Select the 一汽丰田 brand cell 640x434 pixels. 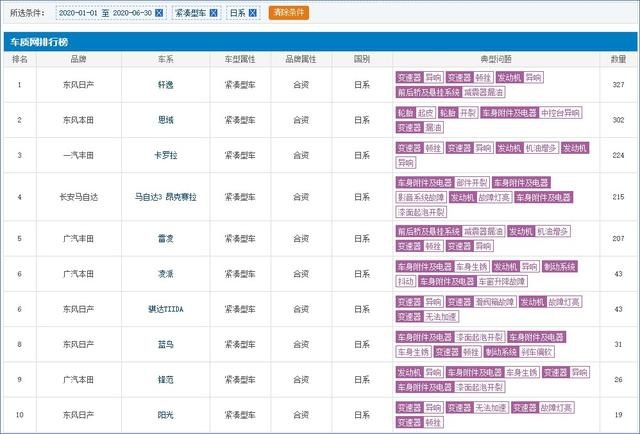click(78, 156)
